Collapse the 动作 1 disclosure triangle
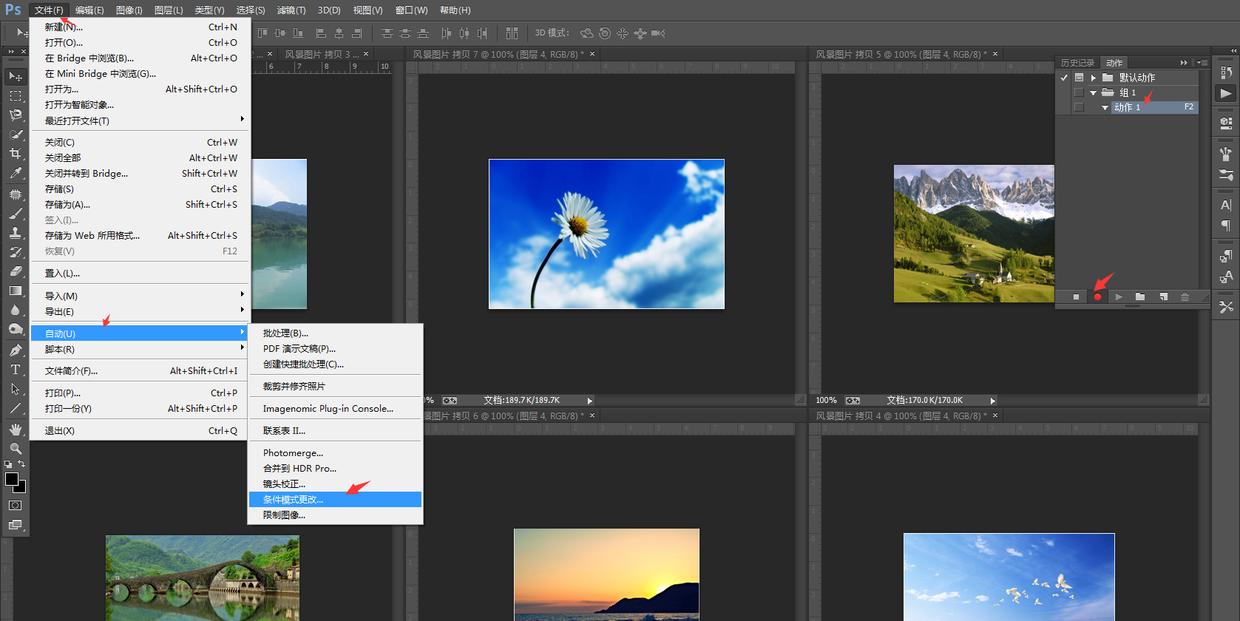The width and height of the screenshot is (1240, 621). (1105, 108)
